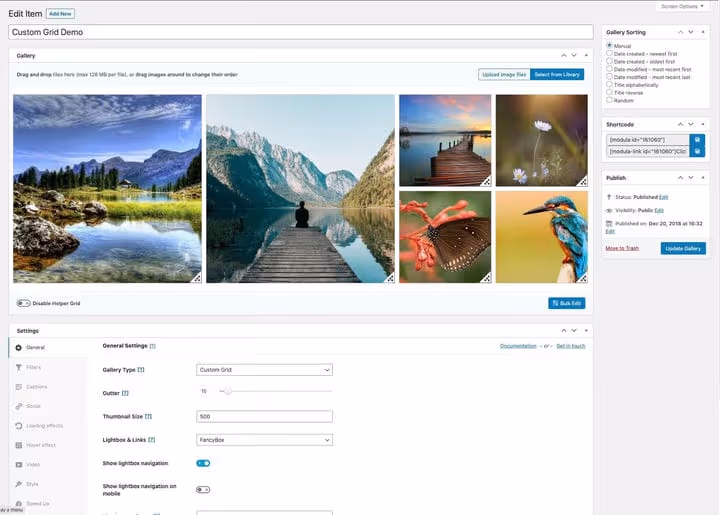Viewport: 720px width, 515px height.
Task: Click the Style brush icon
Action: coord(19,484)
